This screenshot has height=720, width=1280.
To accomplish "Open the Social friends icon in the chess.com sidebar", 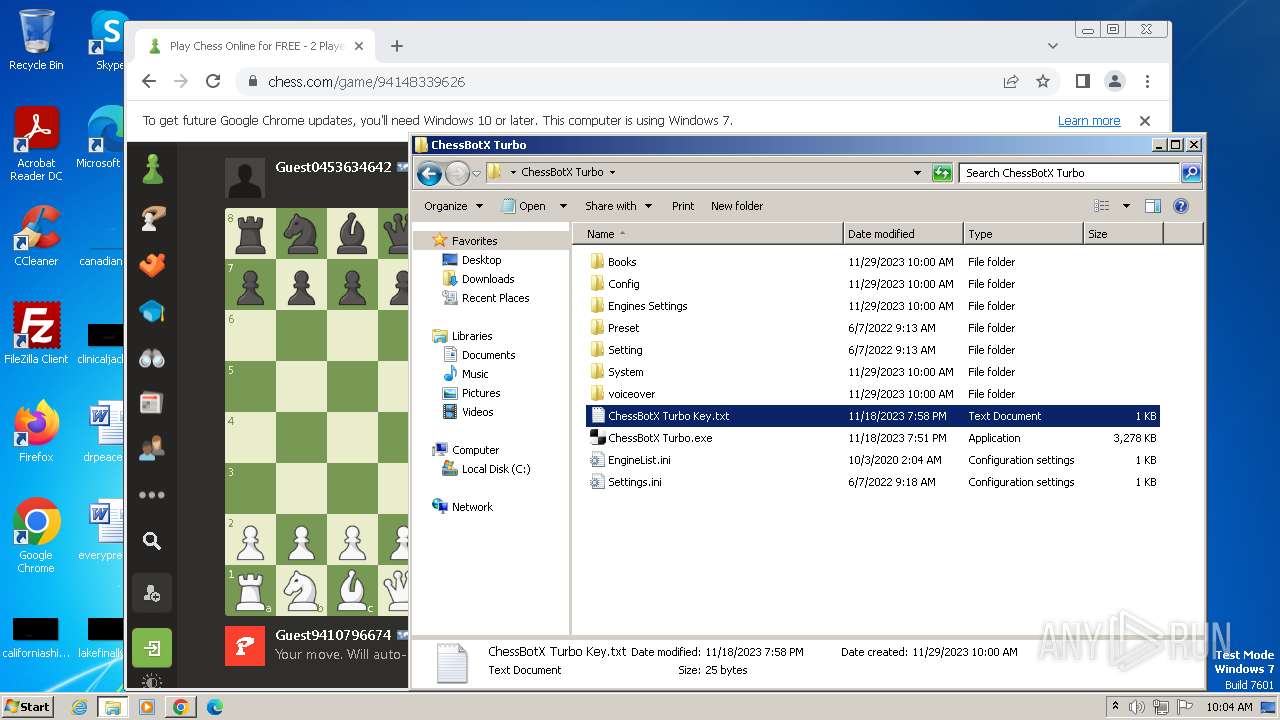I will (x=152, y=448).
